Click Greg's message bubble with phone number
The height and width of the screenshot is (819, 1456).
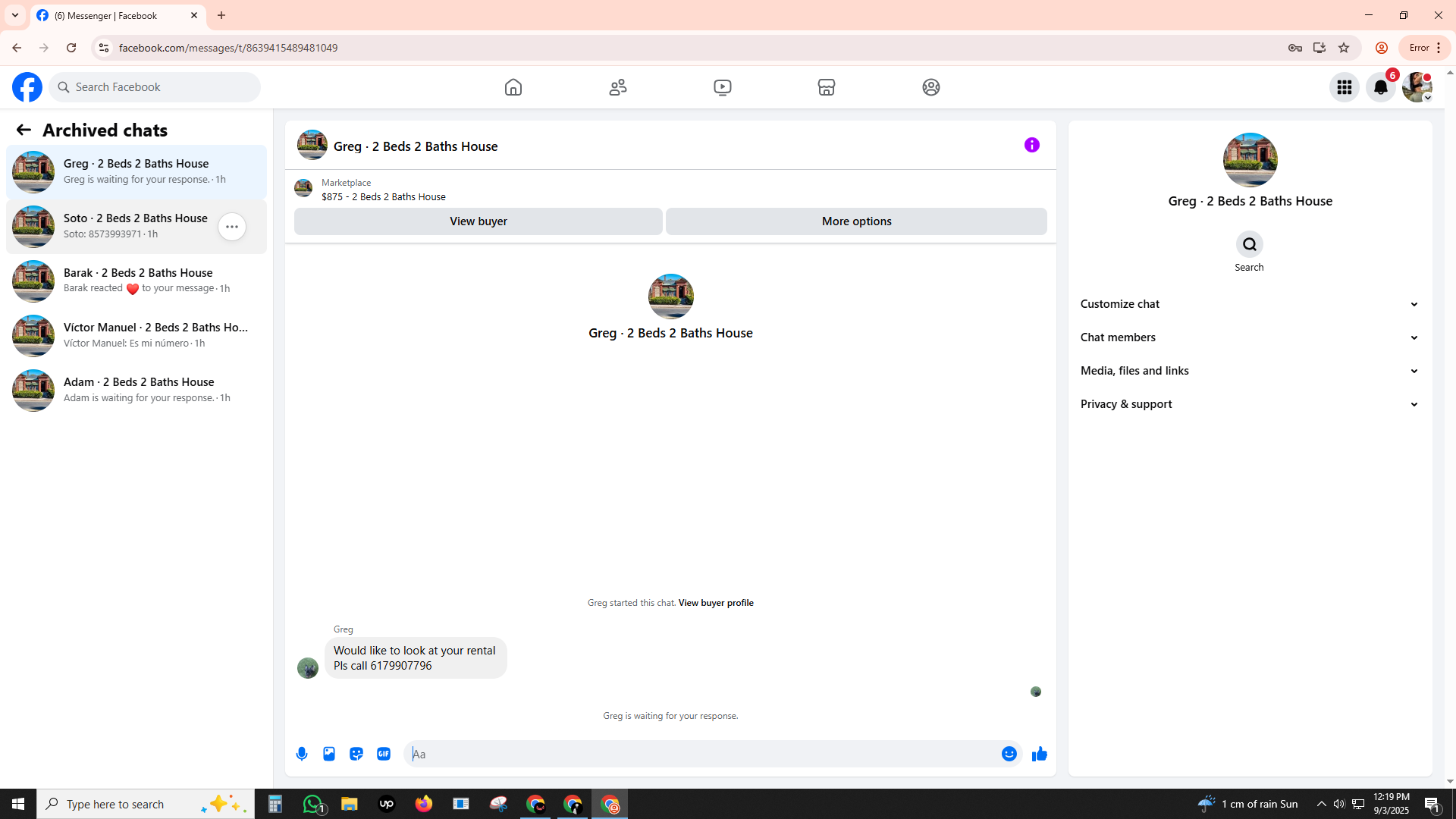click(x=416, y=658)
